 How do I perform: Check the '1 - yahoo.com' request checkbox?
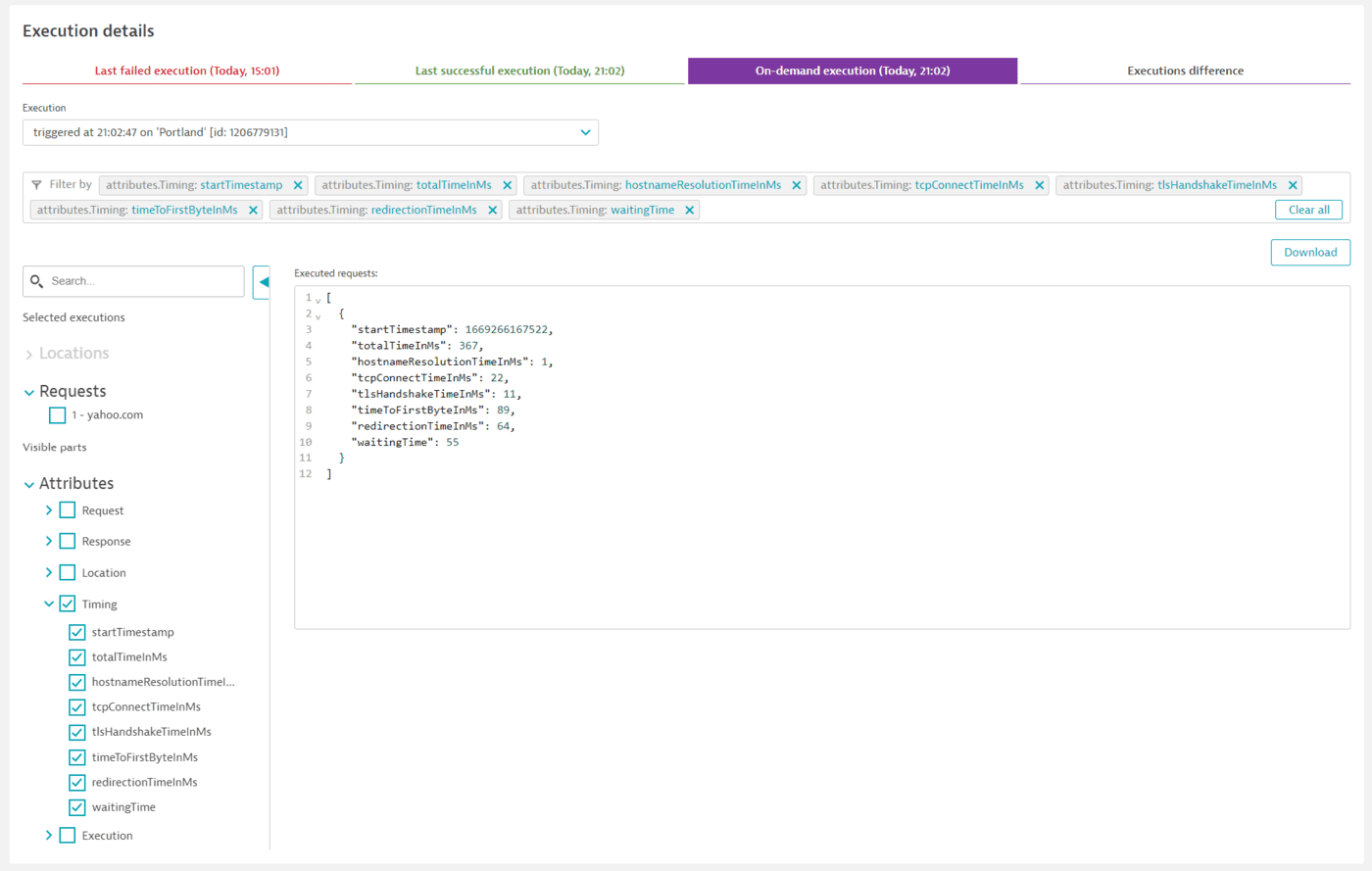57,414
